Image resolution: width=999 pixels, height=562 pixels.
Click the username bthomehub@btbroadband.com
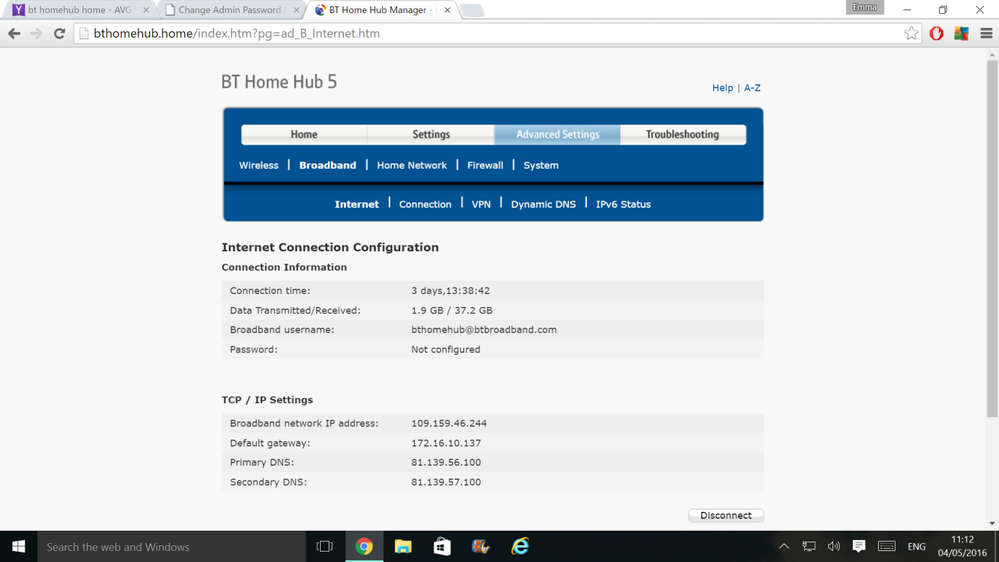click(484, 330)
